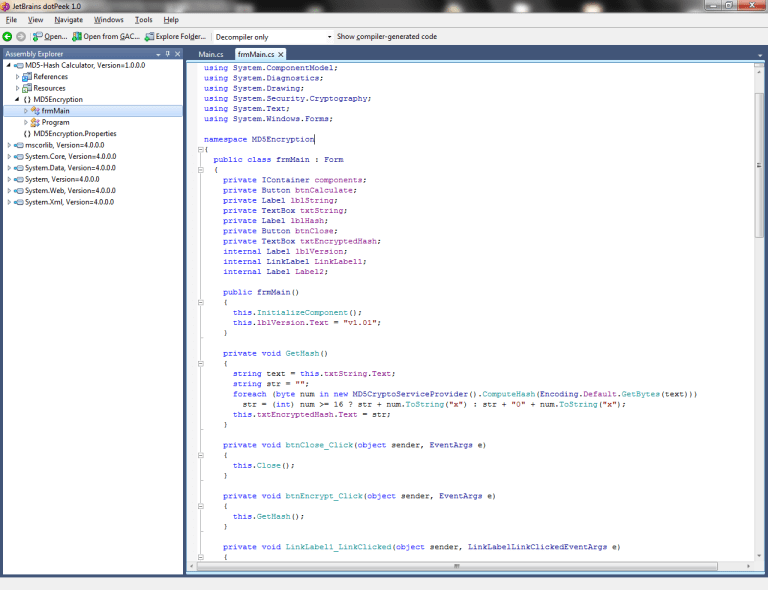Expand the Program class node
Image resolution: width=768 pixels, height=590 pixels.
click(25, 122)
